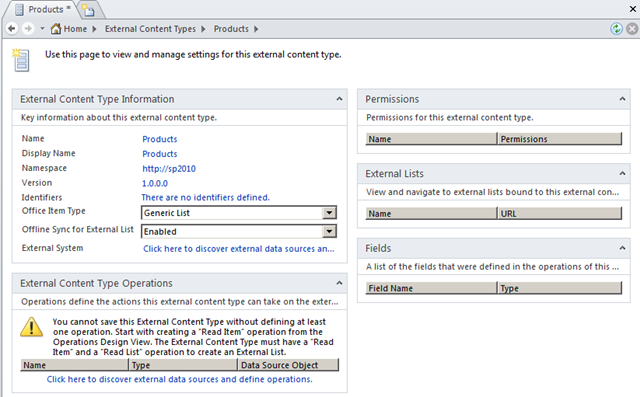Edit the Display Name value Products
Viewport: 640px width, 397px height.
coord(160,154)
